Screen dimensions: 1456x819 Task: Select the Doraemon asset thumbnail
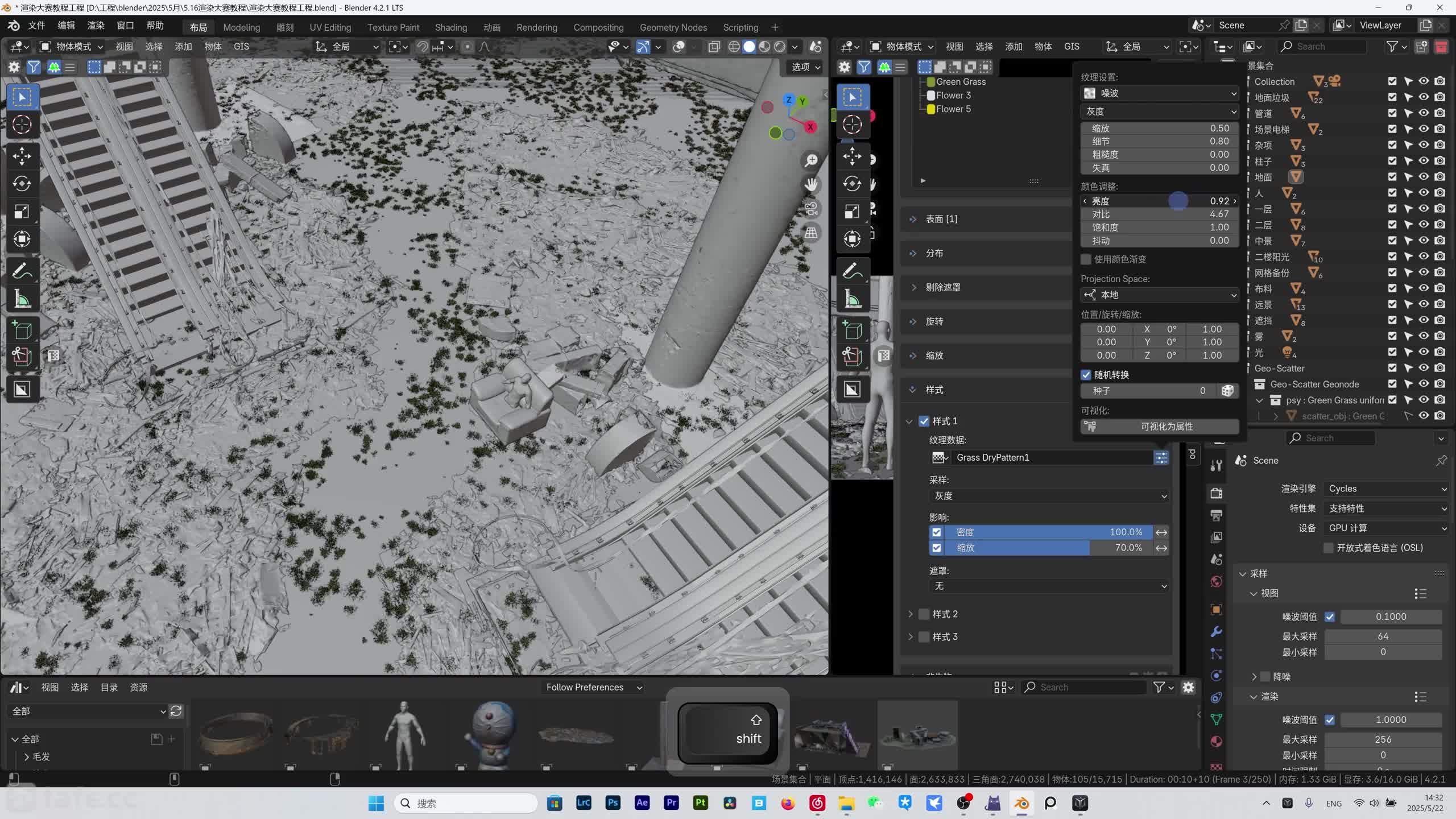[491, 736]
